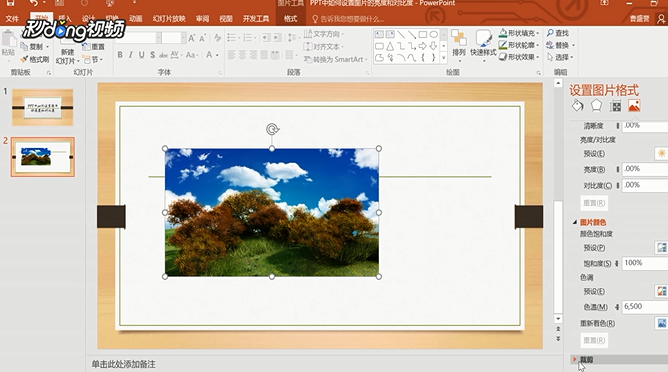The image size is (668, 372).
Task: Open the Effects pentagon icon
Action: click(x=596, y=105)
